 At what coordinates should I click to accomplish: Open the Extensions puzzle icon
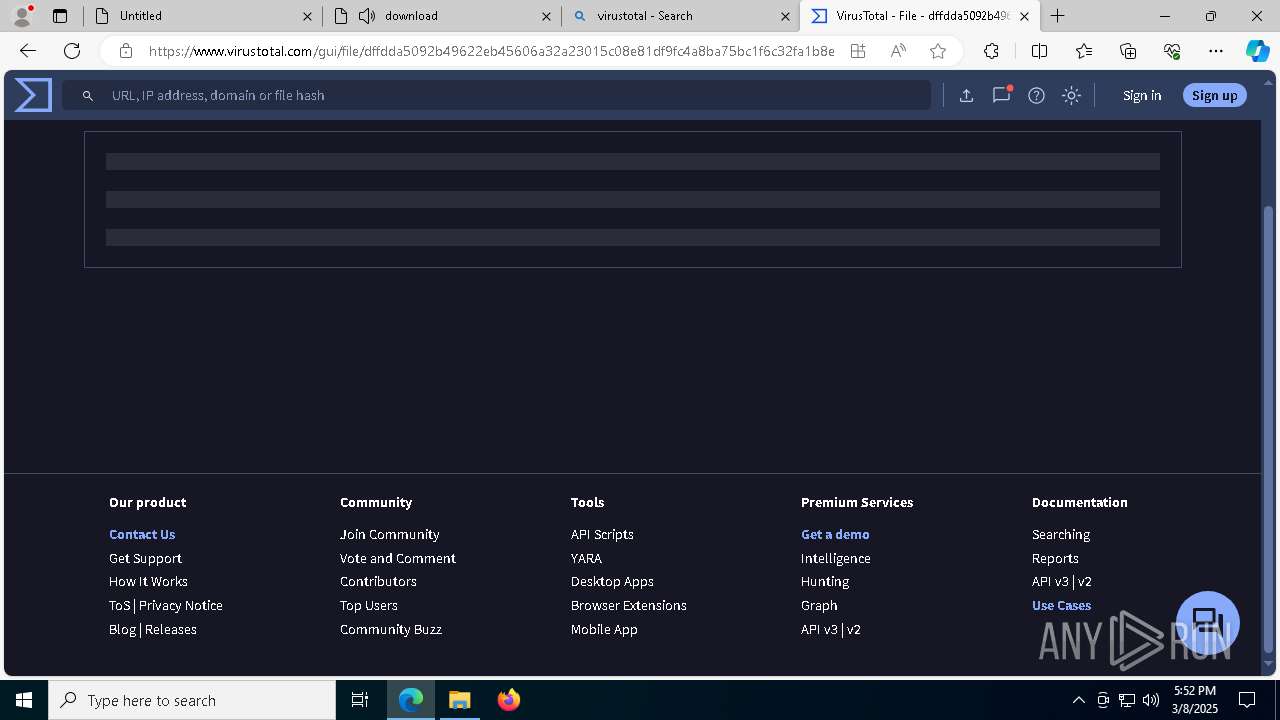tap(991, 51)
